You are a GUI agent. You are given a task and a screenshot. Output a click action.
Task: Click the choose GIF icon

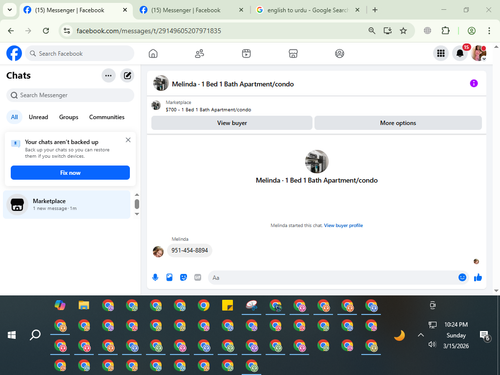click(198, 277)
